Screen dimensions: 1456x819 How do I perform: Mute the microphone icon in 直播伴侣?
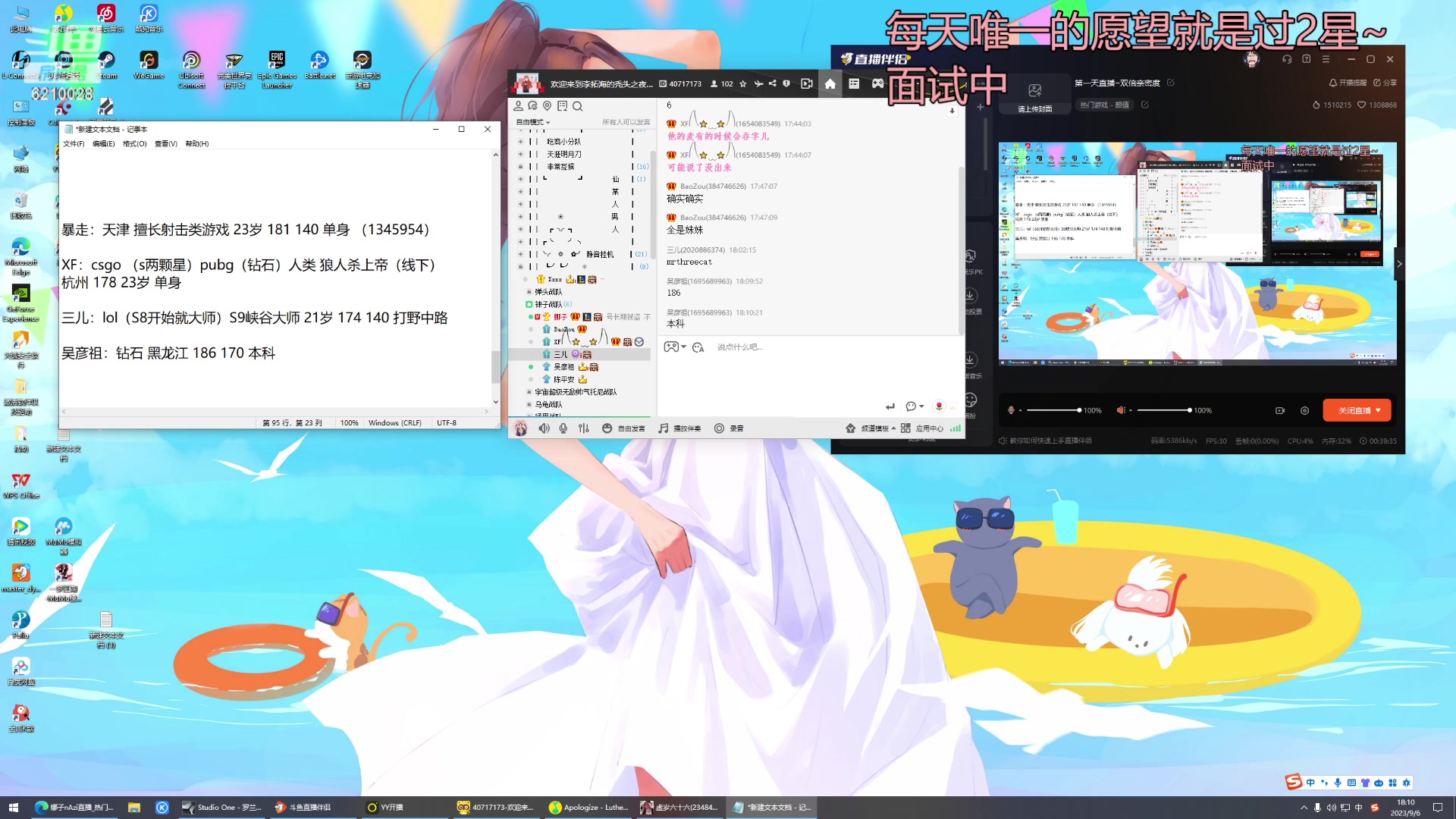click(x=1011, y=410)
